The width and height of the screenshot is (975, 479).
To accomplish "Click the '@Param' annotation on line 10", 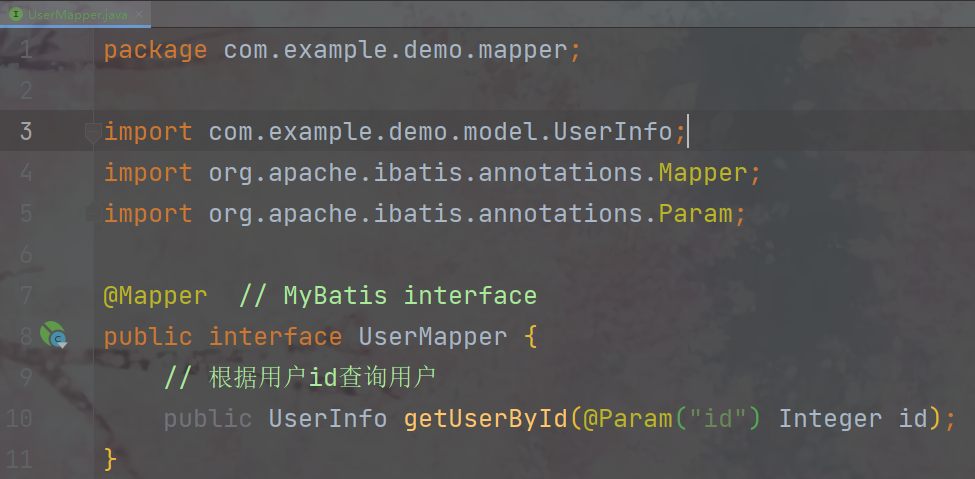I will pyautogui.click(x=627, y=418).
